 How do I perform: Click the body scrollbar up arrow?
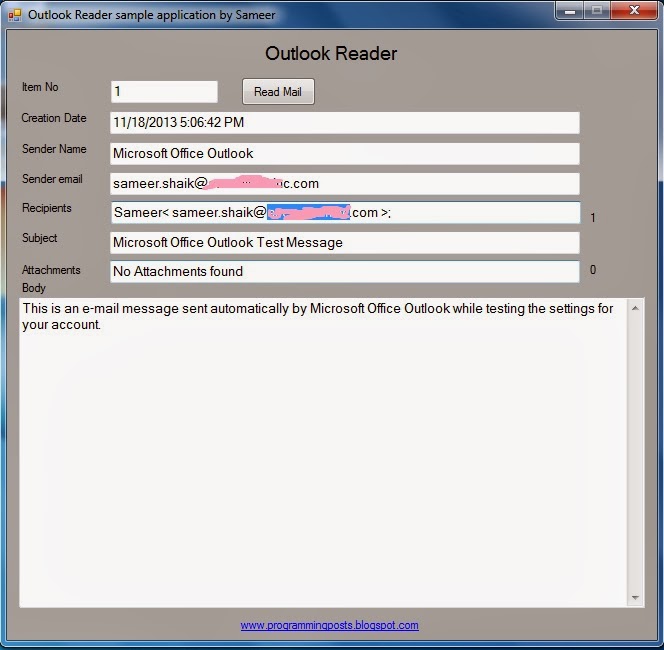pyautogui.click(x=635, y=308)
